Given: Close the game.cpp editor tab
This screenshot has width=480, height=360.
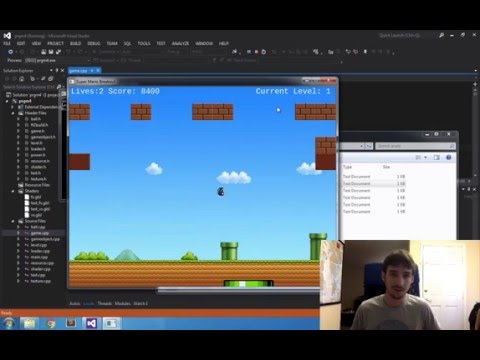Looking at the screenshot, I should point(98,71).
